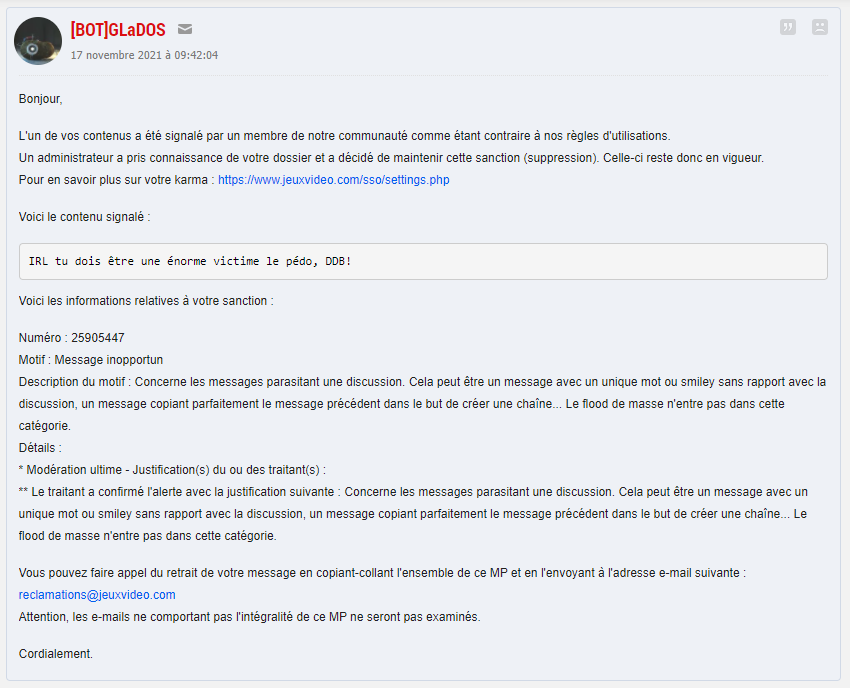The image size is (850, 688).
Task: Click the "Voici le contenu signalé" line
Action: pos(85,217)
